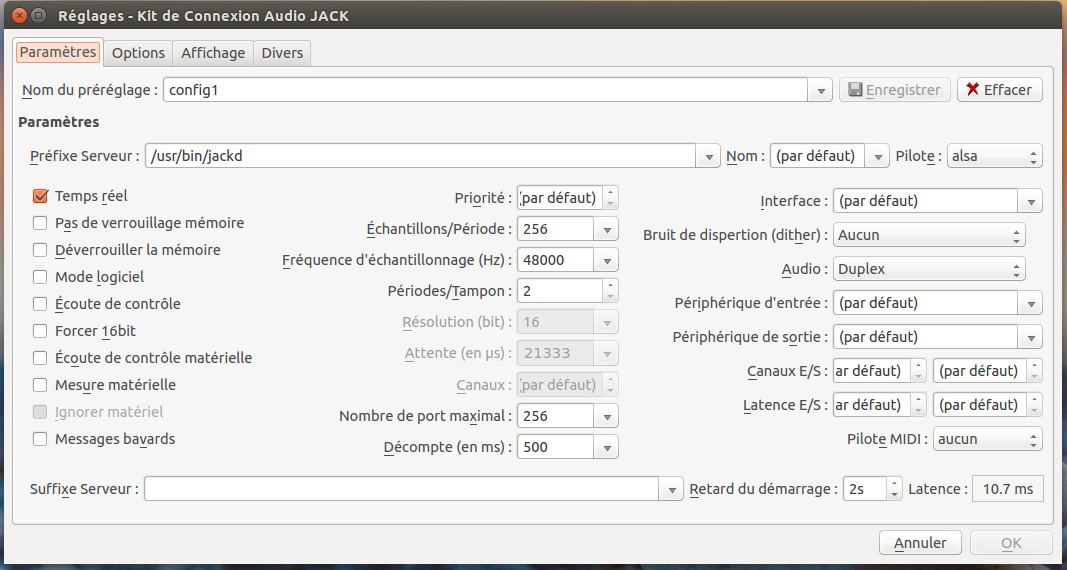Open Fréquence d'échantillonnage 48000 dropdown
Image resolution: width=1067 pixels, height=570 pixels.
[x=607, y=260]
